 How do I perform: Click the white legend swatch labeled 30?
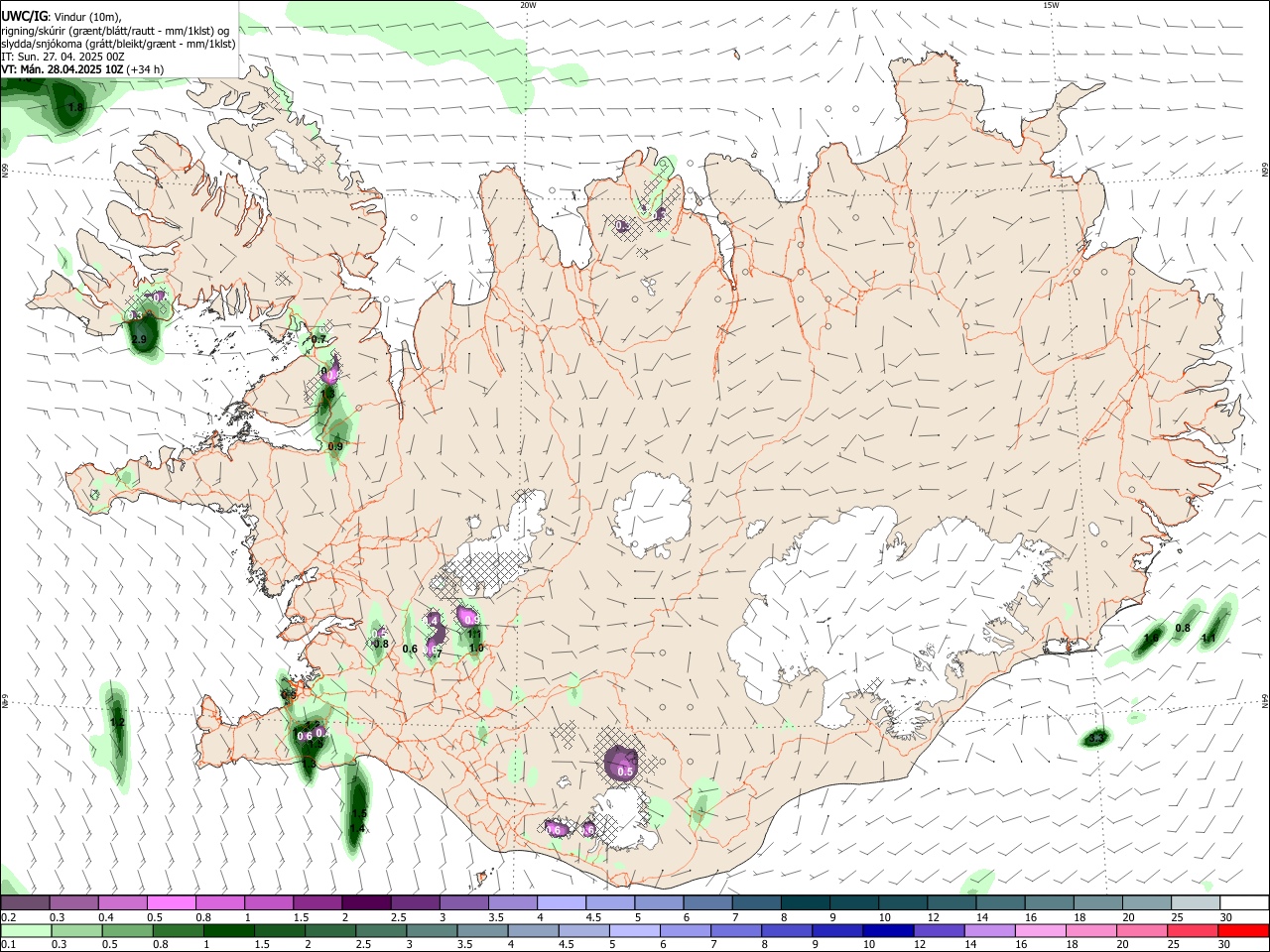(1243, 902)
